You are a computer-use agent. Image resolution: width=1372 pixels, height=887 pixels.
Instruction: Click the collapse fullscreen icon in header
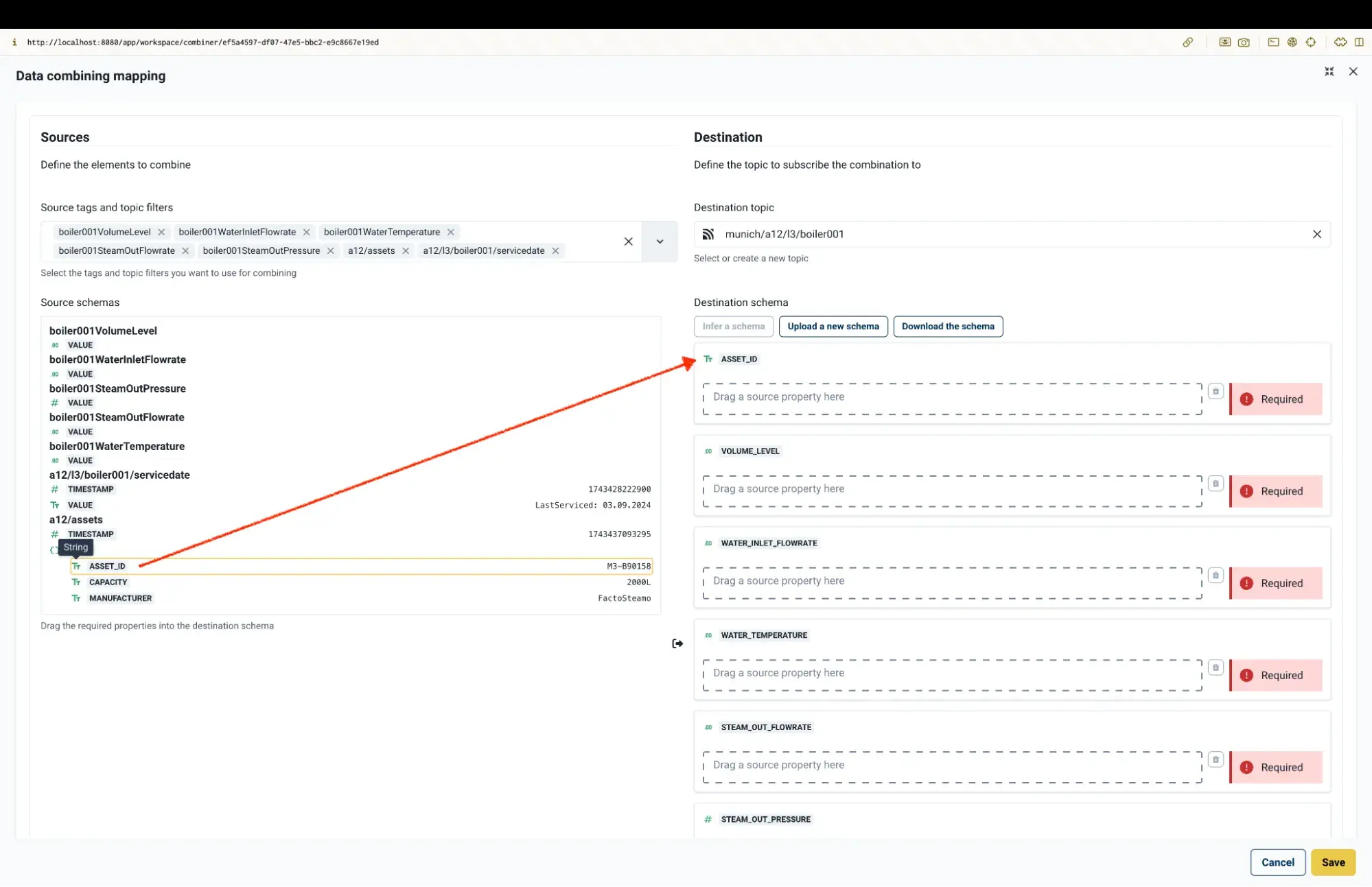click(1329, 71)
